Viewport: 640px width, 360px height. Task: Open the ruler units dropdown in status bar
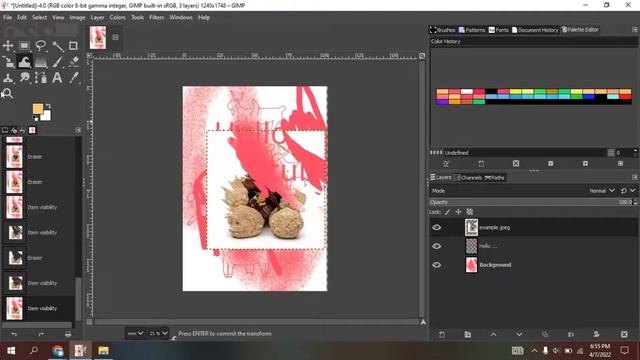(135, 333)
